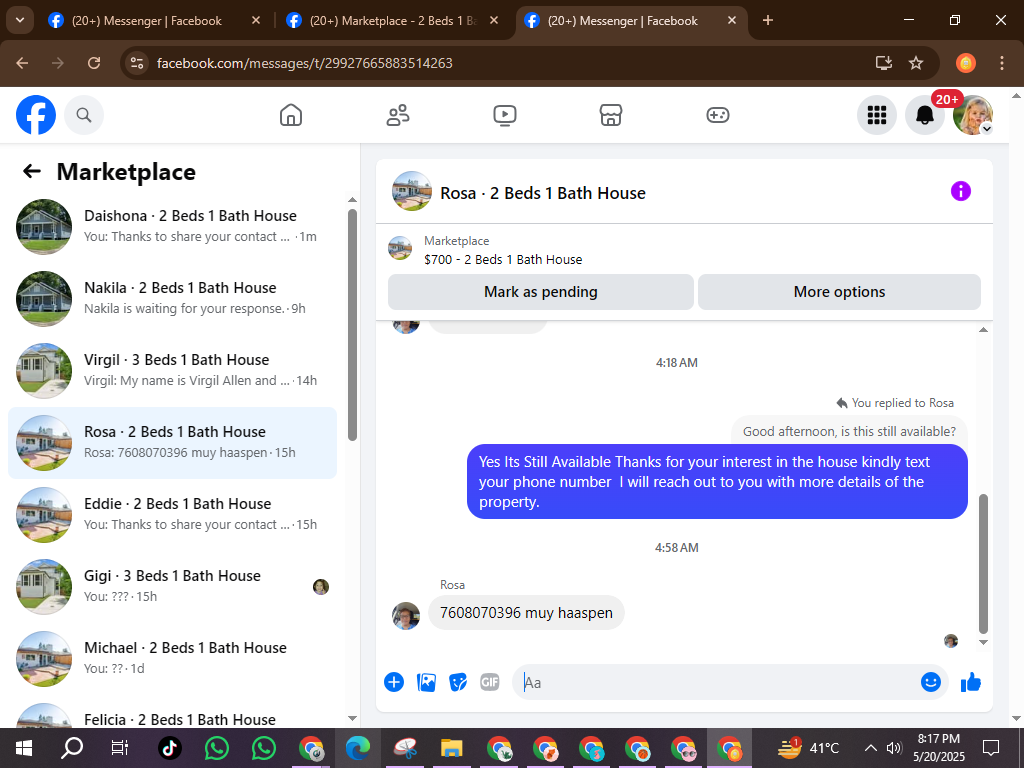
Task: Select Rosa's conversation in the list
Action: click(x=172, y=443)
